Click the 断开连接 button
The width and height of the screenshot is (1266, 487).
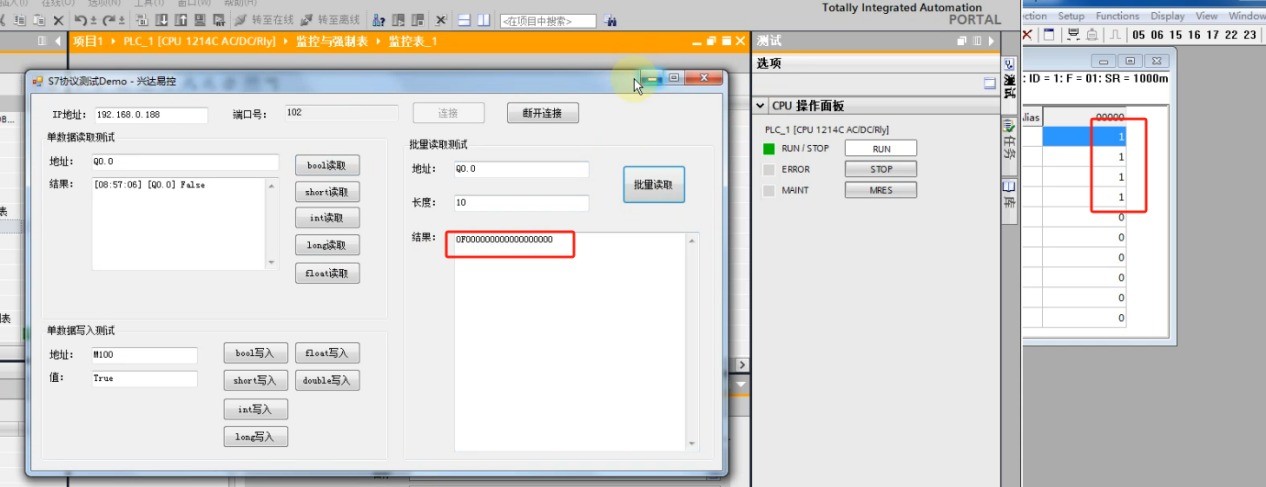[x=542, y=113]
